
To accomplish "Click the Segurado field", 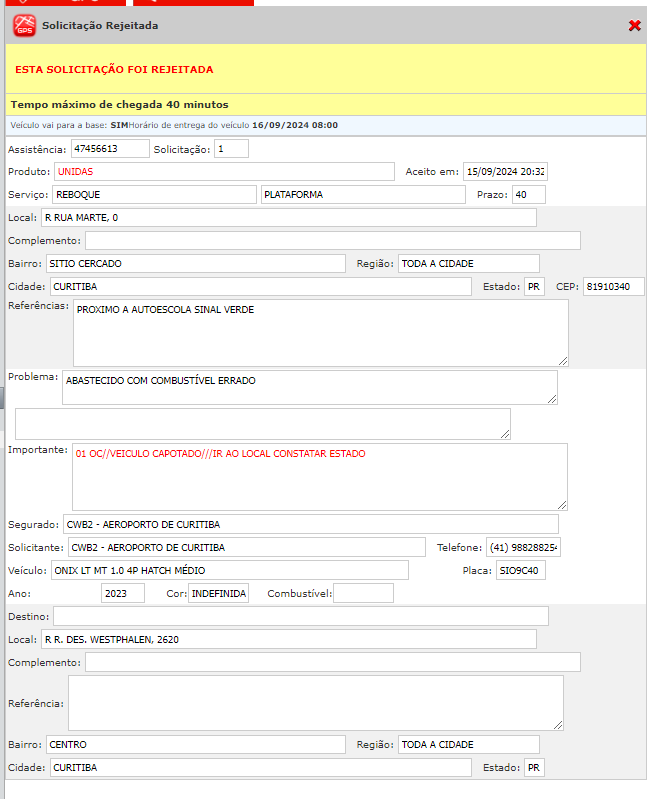I will click(x=311, y=524).
